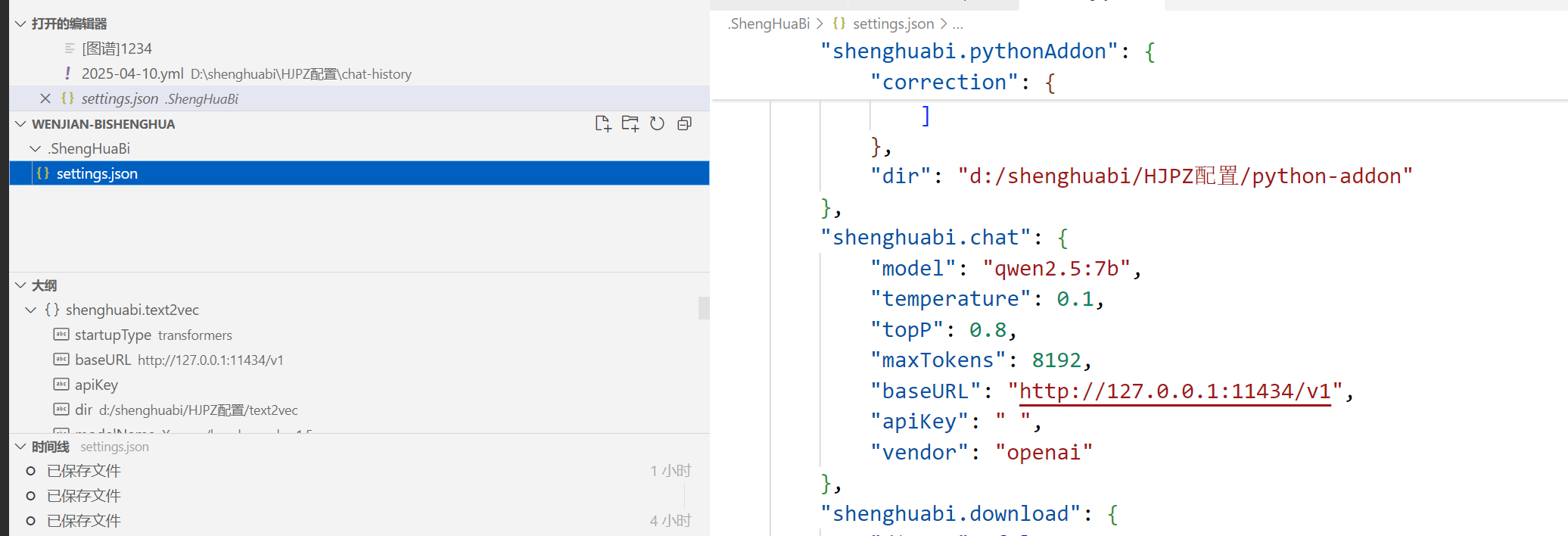
Task: Open the first 已保存文件 timeline entry
Action: pos(84,471)
